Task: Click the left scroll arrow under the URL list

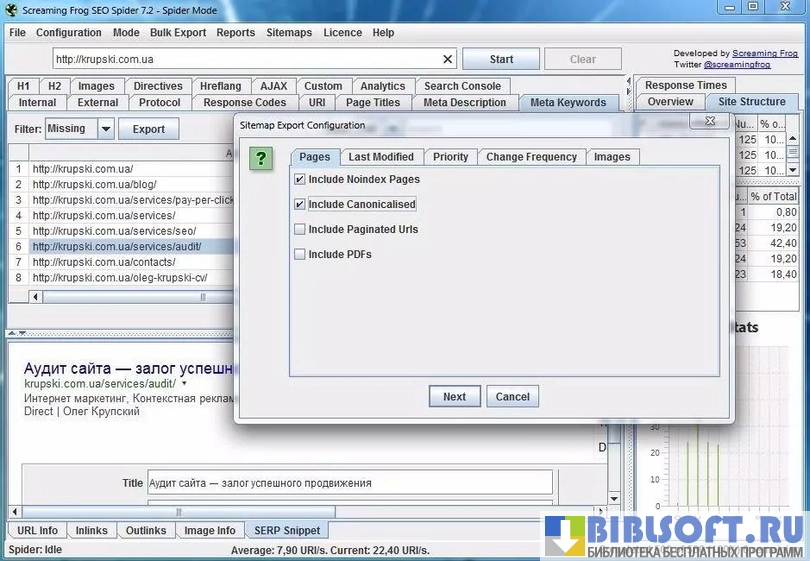Action: click(x=37, y=297)
